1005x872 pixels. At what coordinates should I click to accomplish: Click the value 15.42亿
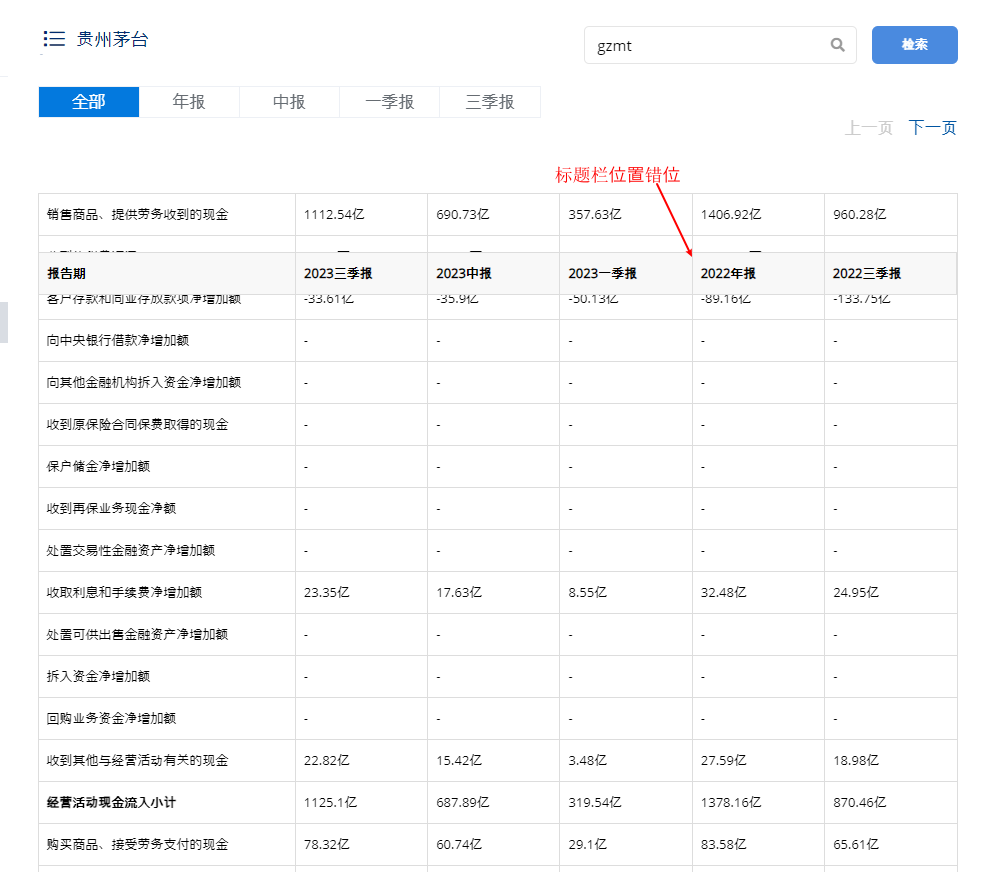(459, 760)
